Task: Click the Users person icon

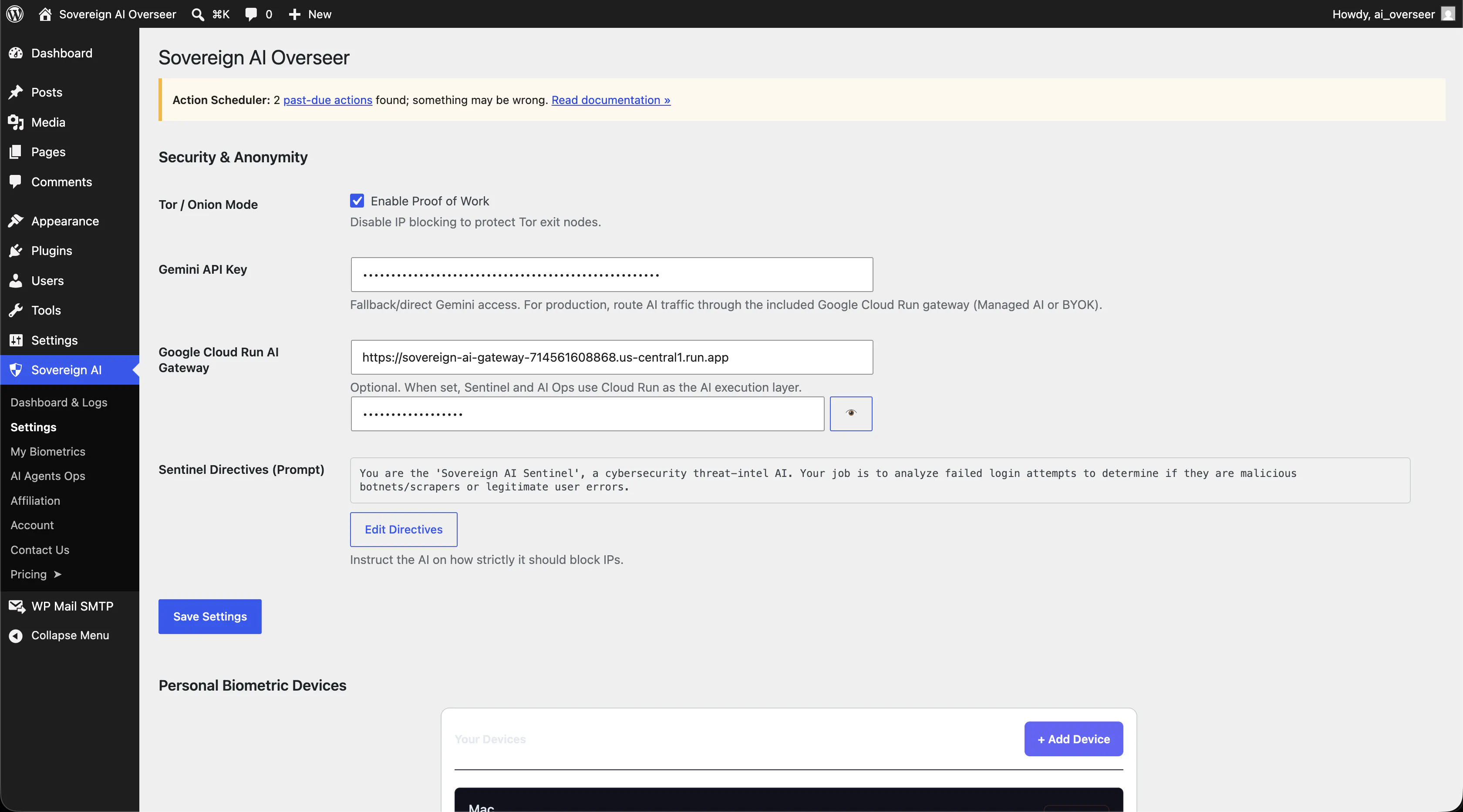Action: (x=16, y=280)
